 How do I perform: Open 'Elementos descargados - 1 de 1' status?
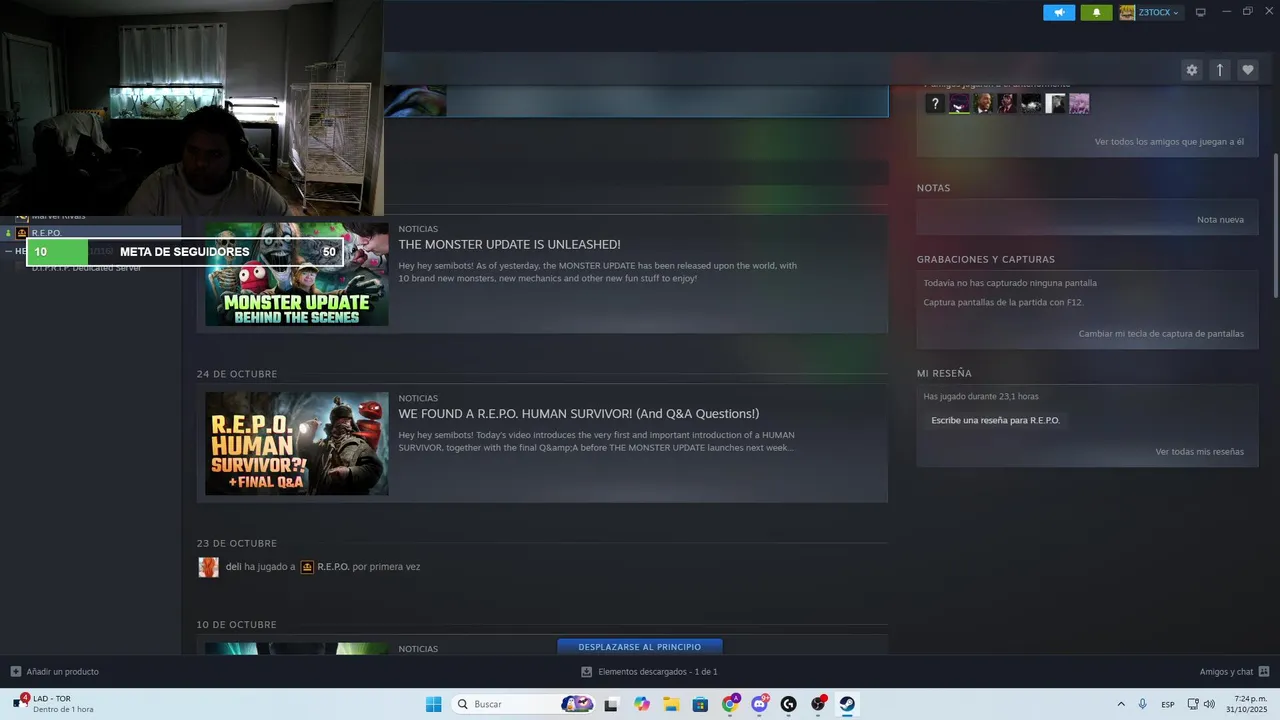[x=657, y=672]
